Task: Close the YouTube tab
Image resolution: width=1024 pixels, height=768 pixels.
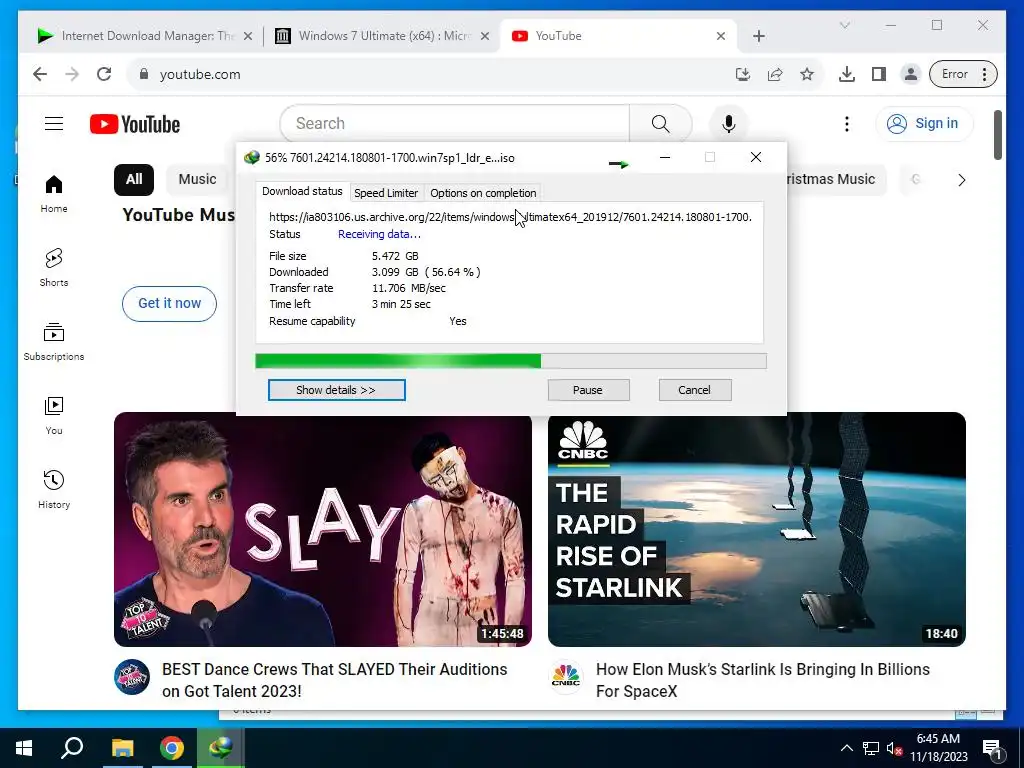Action: 720,36
